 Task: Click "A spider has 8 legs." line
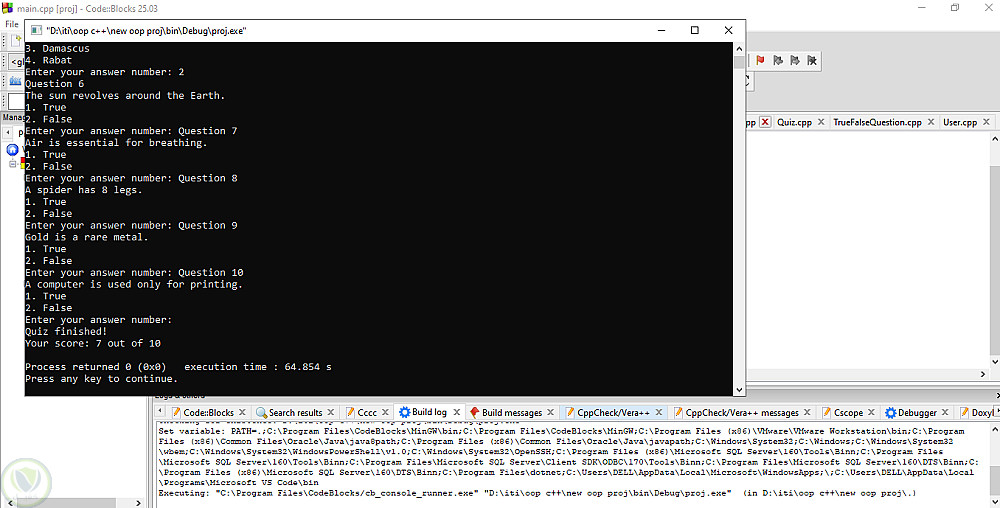pos(84,190)
